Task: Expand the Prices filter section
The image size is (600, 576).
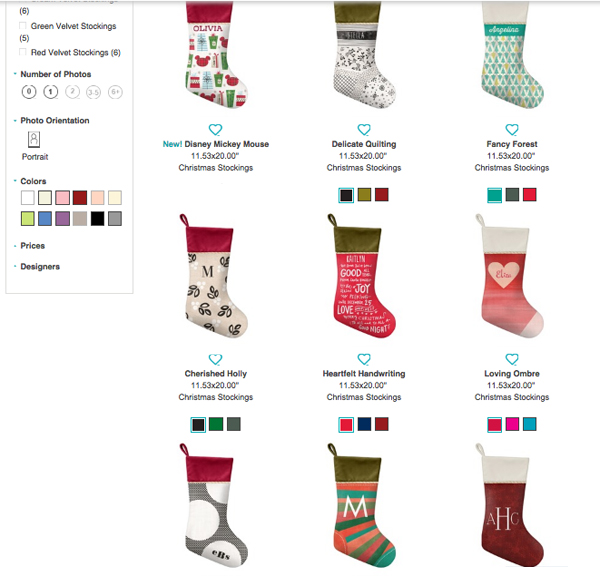Action: tap(33, 246)
